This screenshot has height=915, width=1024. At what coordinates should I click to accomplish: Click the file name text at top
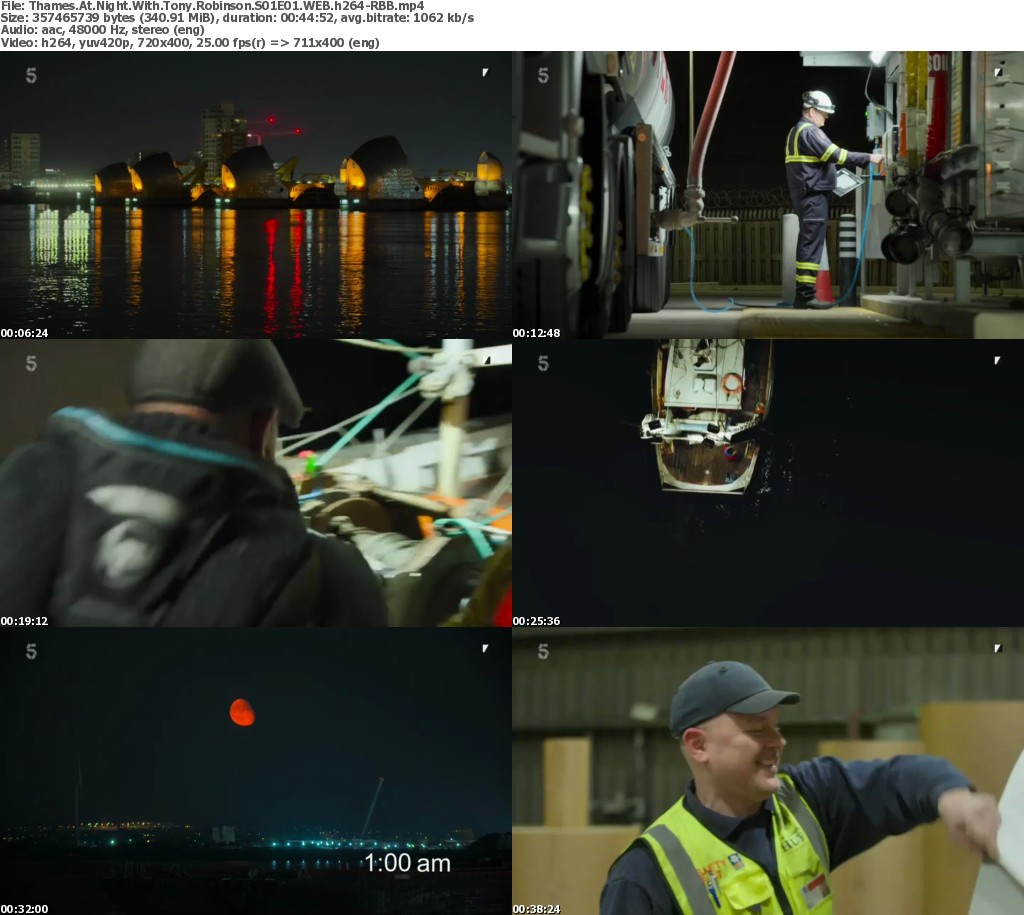212,6
